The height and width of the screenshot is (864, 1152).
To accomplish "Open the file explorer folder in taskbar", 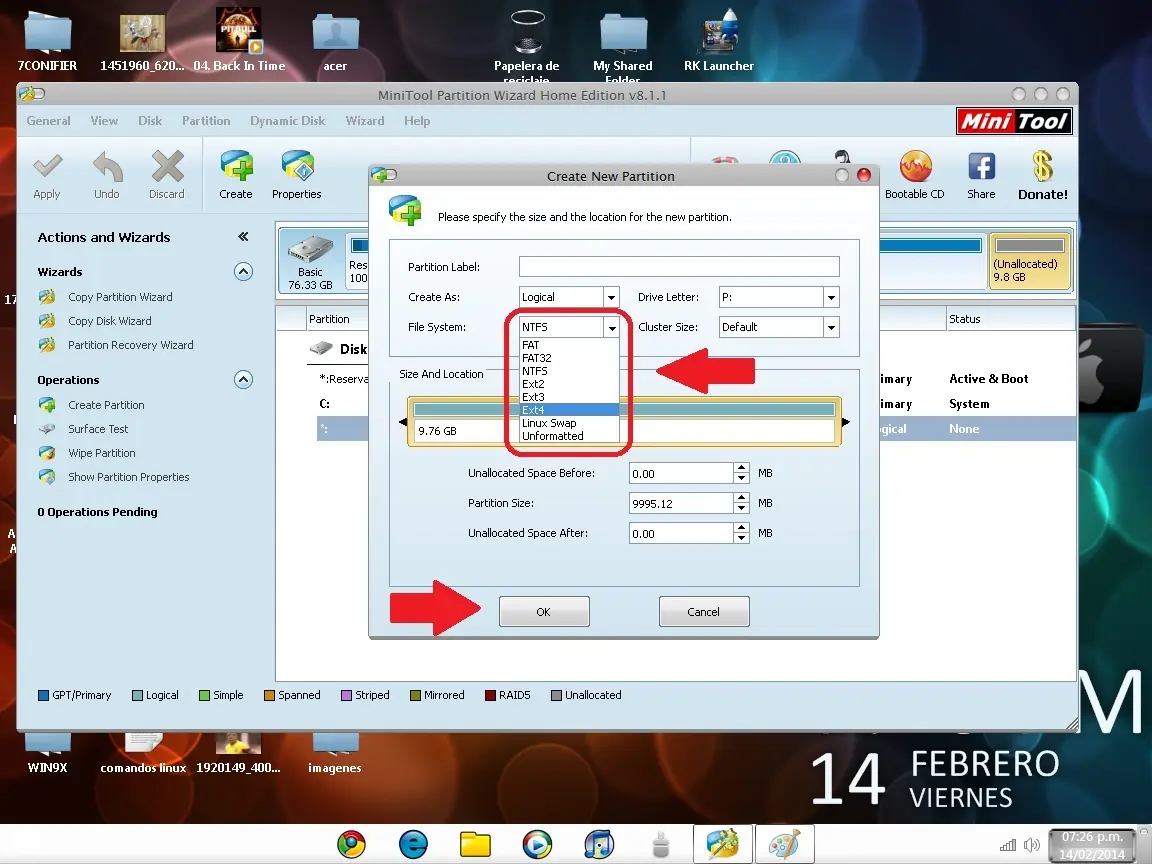I will (x=475, y=844).
